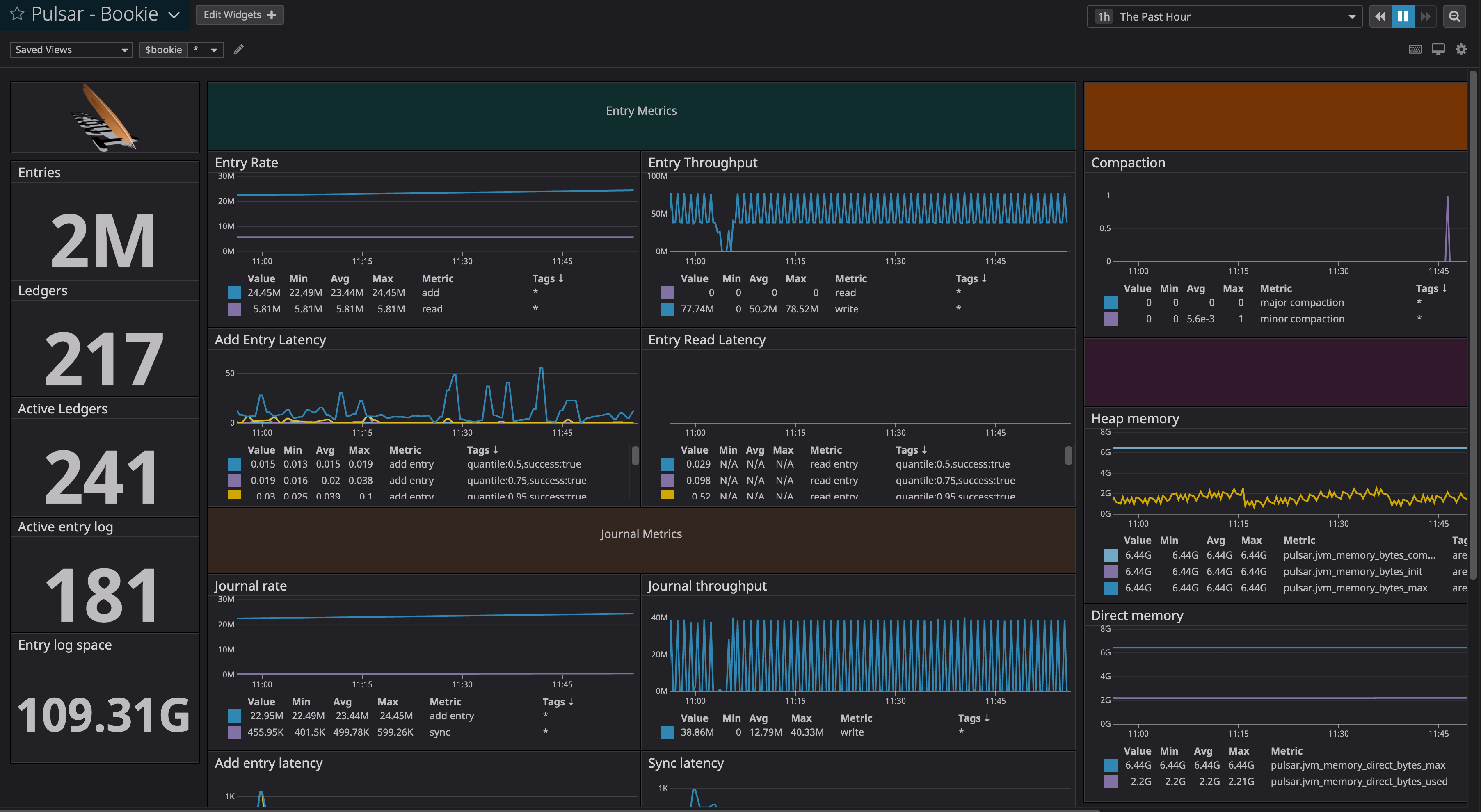Open keyboard shortcuts icon
The height and width of the screenshot is (812, 1481).
tap(1415, 50)
